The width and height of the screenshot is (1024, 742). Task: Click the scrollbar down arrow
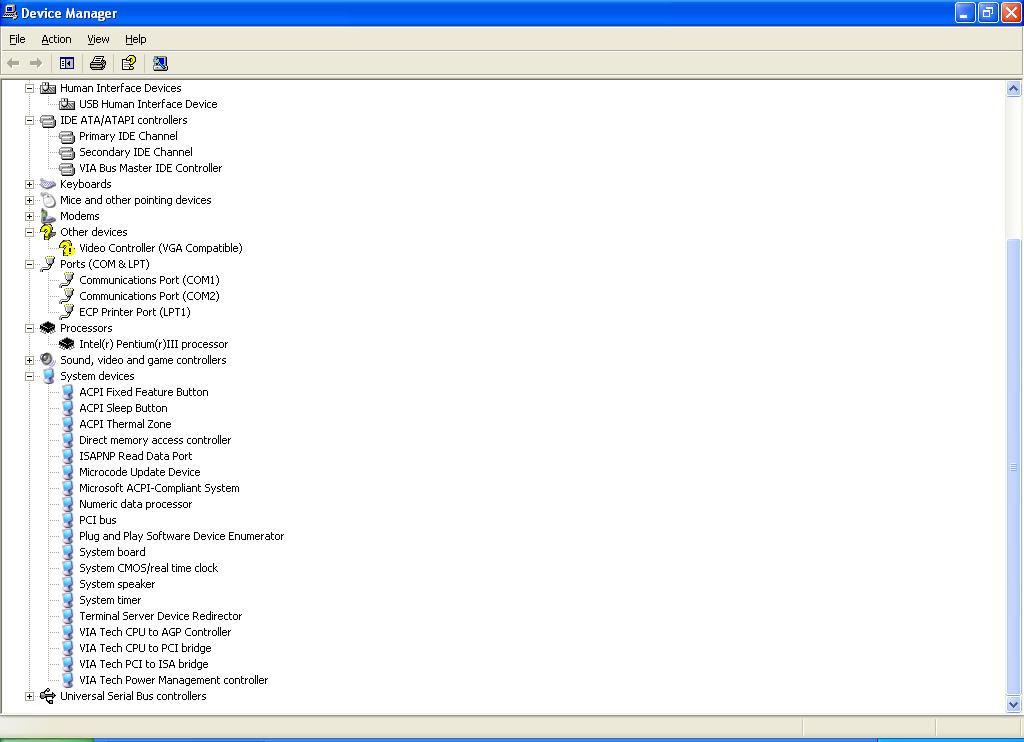pos(1014,704)
